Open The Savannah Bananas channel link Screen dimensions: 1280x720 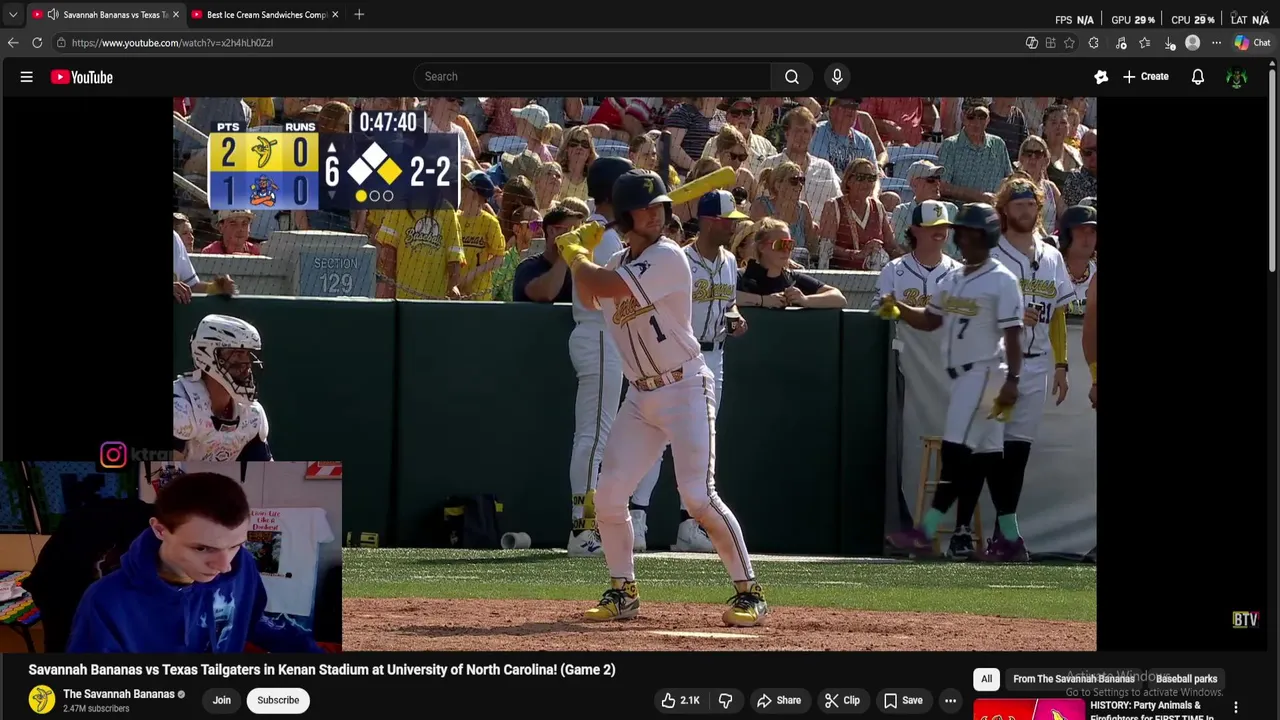tap(118, 694)
